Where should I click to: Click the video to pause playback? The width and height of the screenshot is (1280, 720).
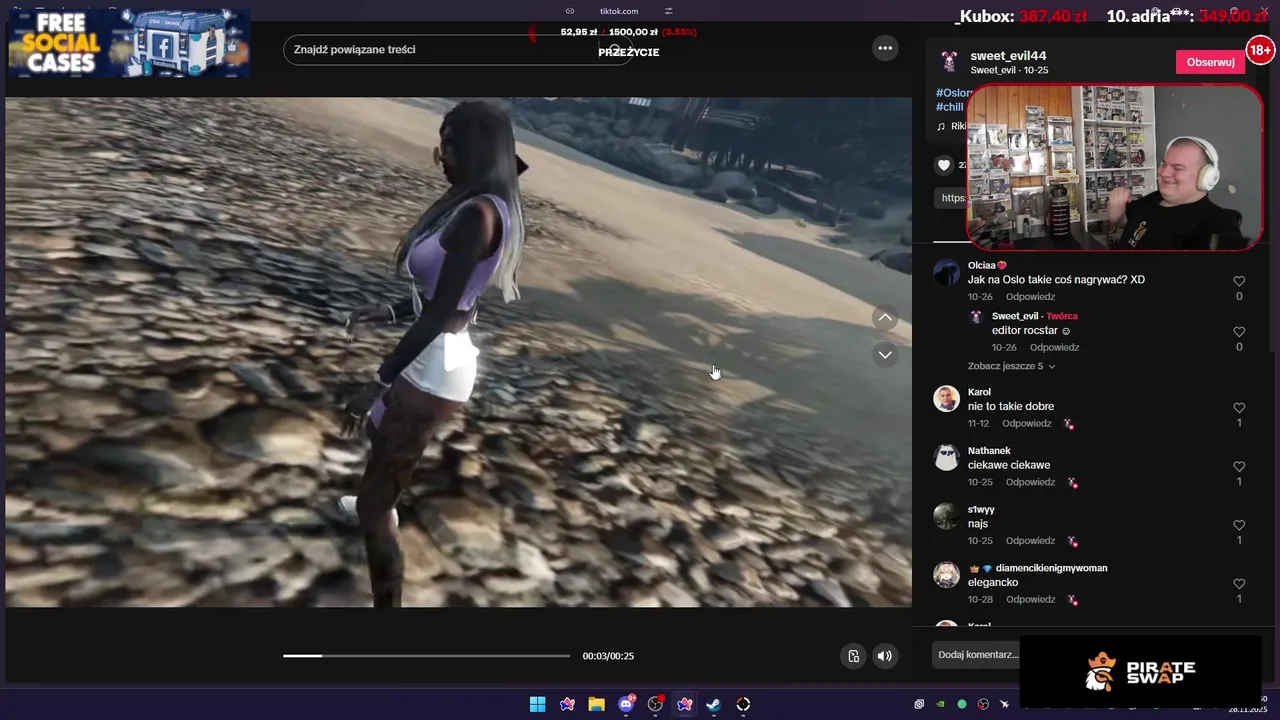[458, 352]
